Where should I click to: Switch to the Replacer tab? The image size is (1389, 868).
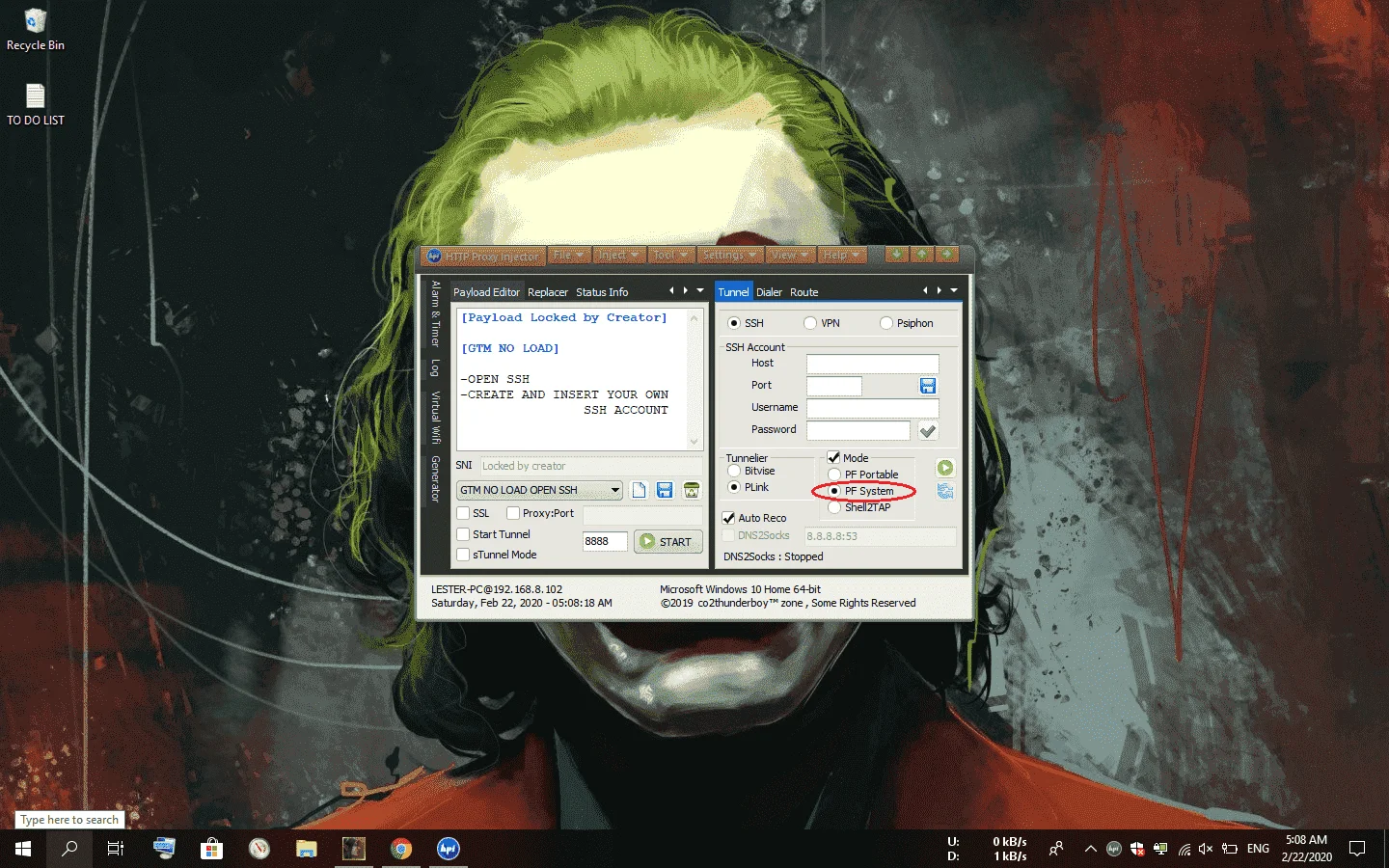548,292
